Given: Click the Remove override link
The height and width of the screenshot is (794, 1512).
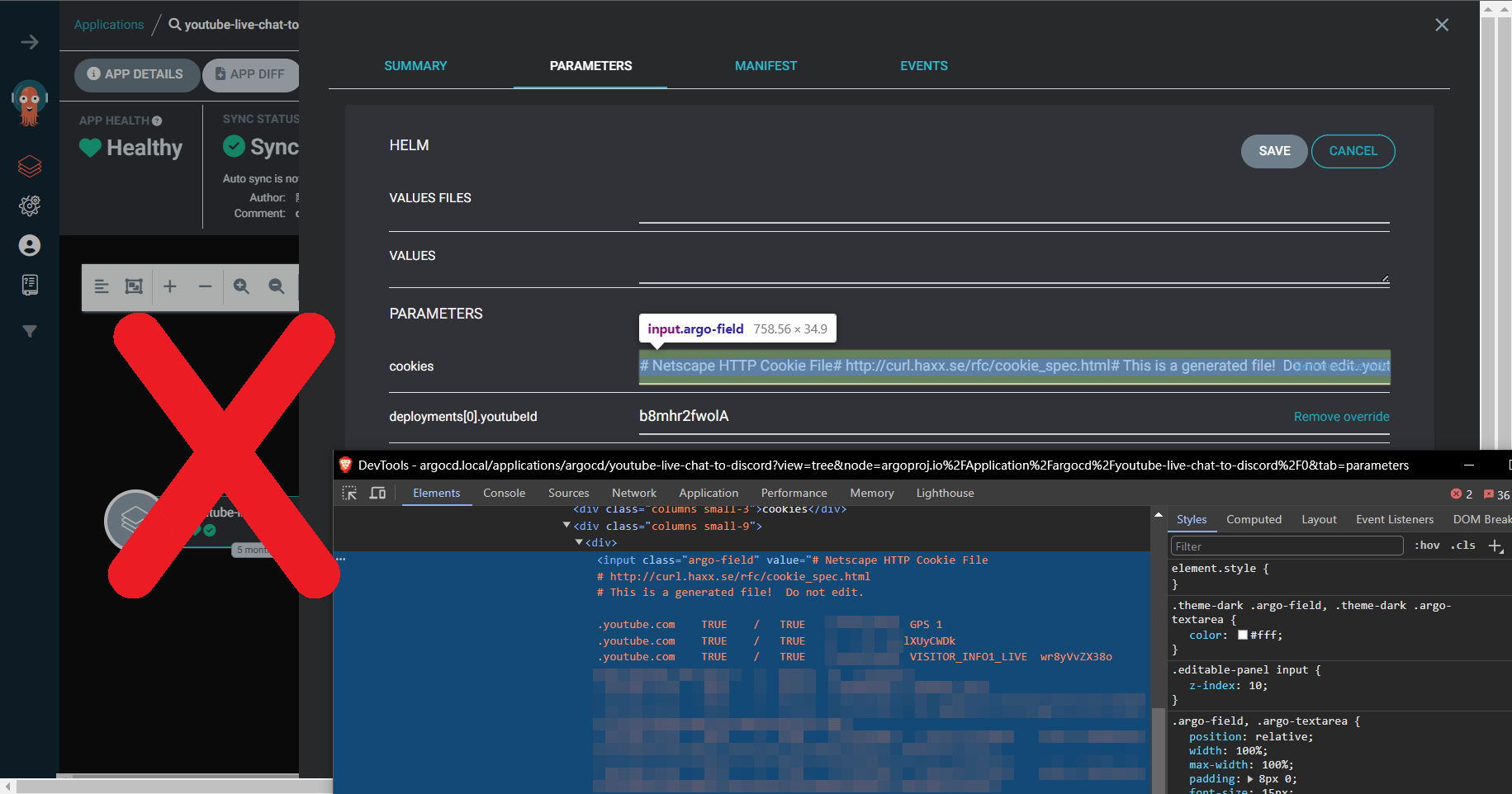Looking at the screenshot, I should (1341, 417).
